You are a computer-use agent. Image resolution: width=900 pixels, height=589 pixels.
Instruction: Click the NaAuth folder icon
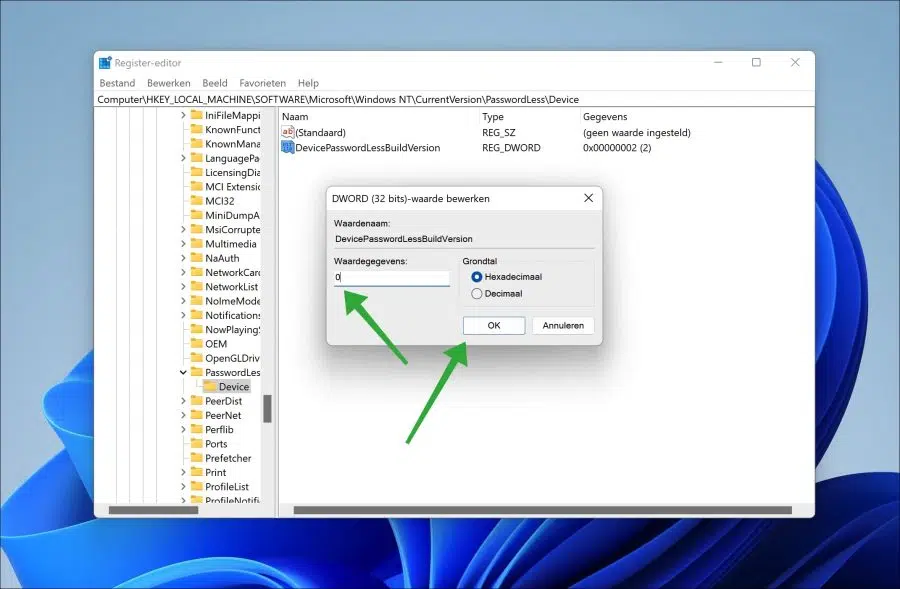(197, 258)
